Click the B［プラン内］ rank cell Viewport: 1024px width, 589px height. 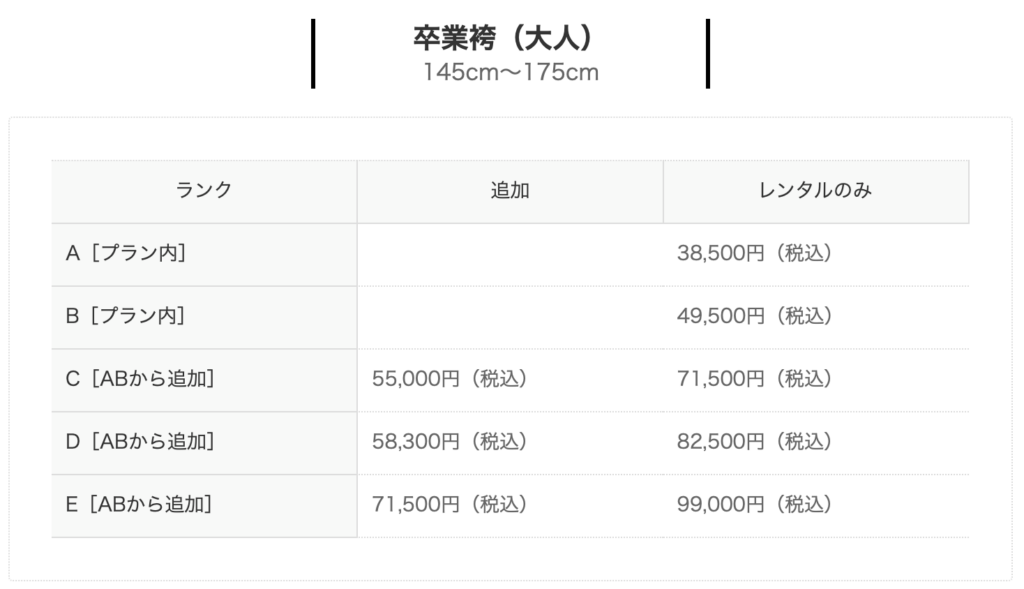pyautogui.click(x=126, y=316)
